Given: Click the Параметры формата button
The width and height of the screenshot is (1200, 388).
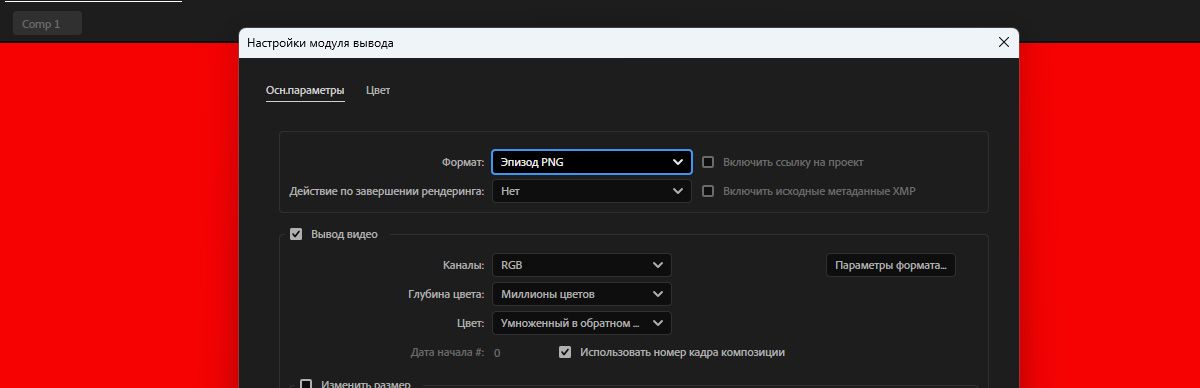Looking at the screenshot, I should (890, 265).
